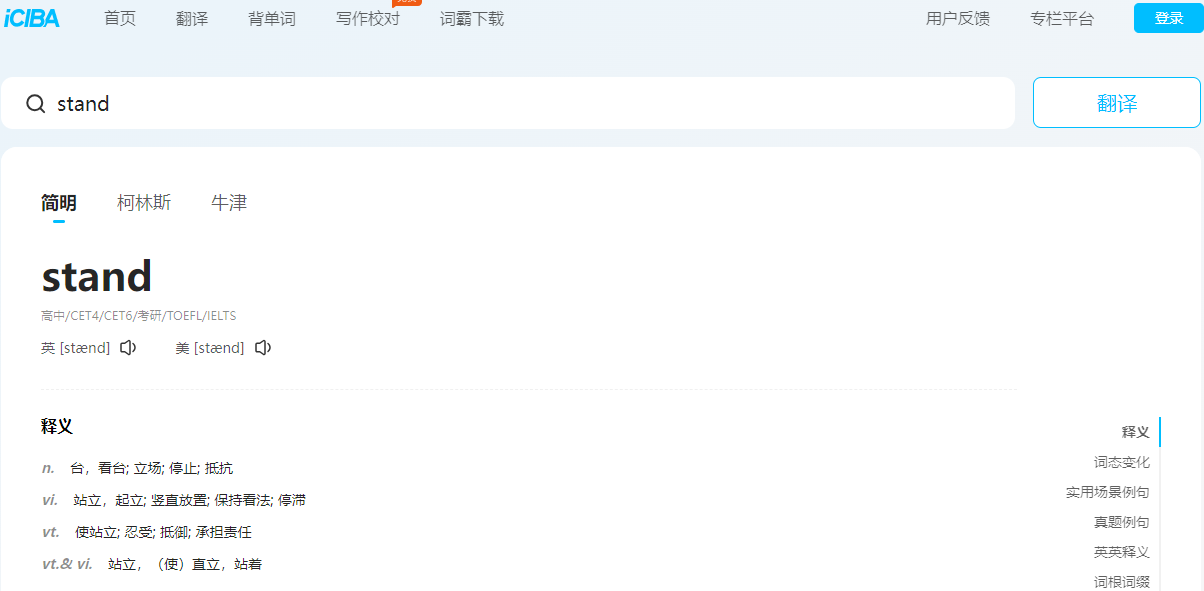Open 词霸下载 page

pyautogui.click(x=472, y=19)
